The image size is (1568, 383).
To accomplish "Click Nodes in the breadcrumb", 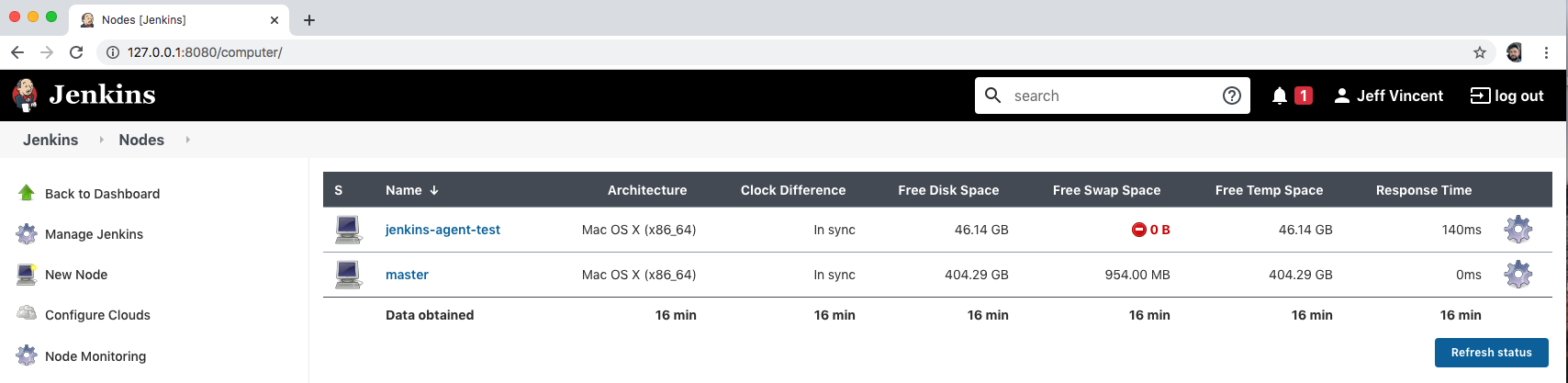I will (x=141, y=140).
